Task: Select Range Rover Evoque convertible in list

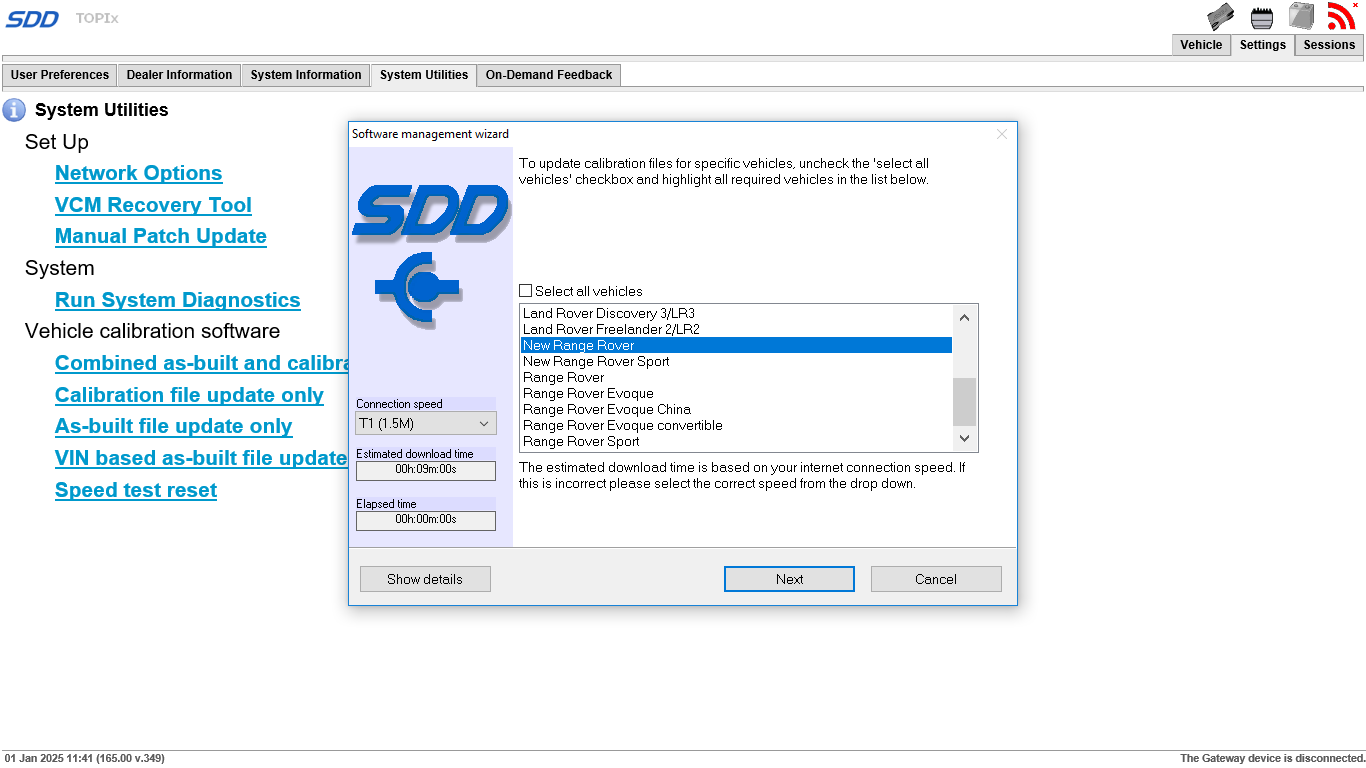Action: [736, 425]
